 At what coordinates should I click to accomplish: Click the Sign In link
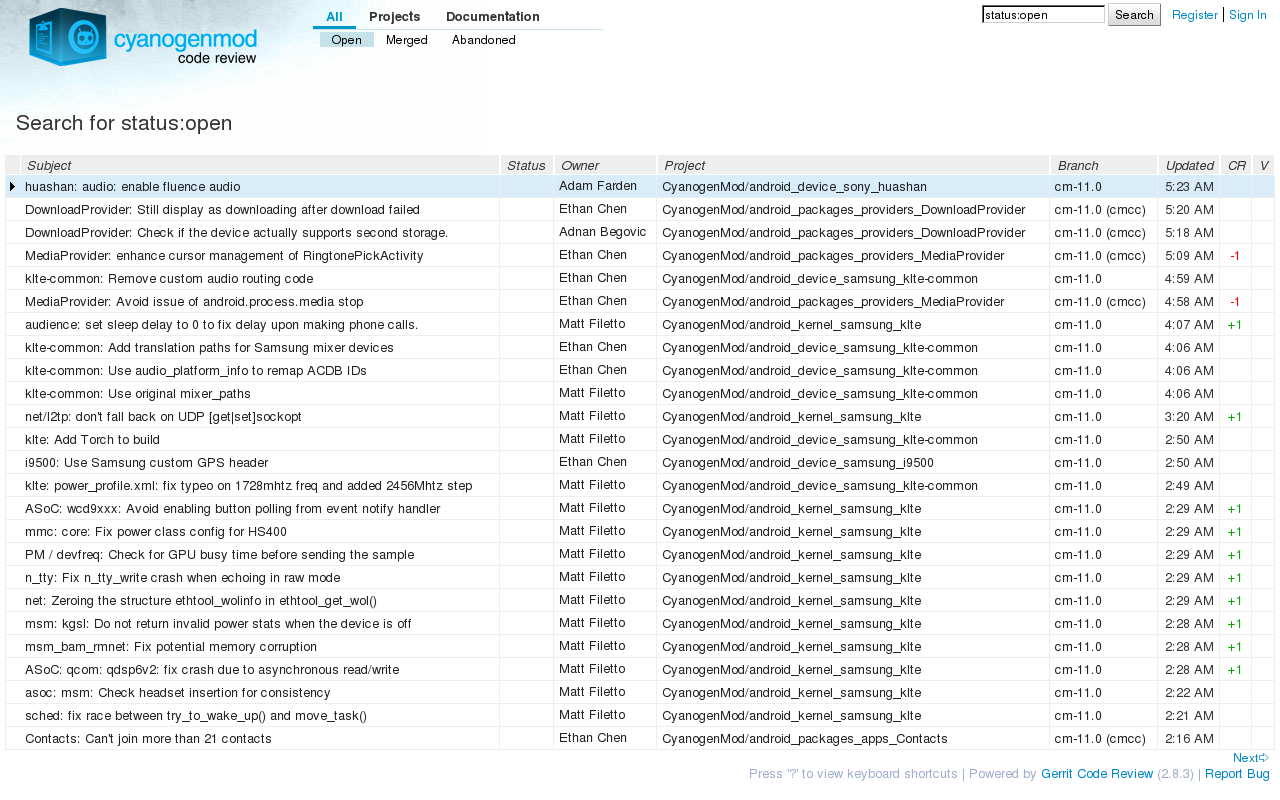click(1248, 15)
